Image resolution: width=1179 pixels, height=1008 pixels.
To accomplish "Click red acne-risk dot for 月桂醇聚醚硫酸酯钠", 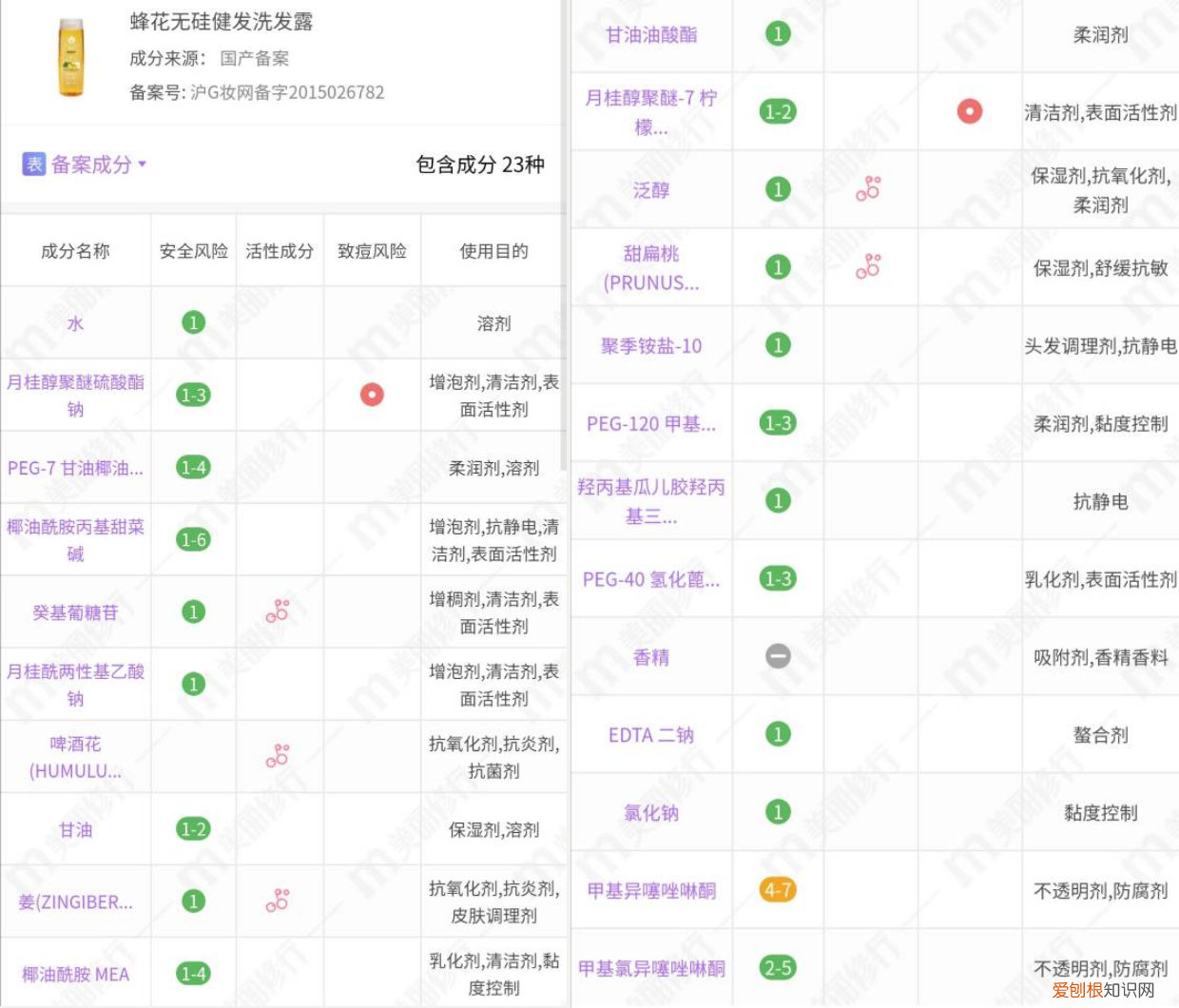I will [x=371, y=394].
